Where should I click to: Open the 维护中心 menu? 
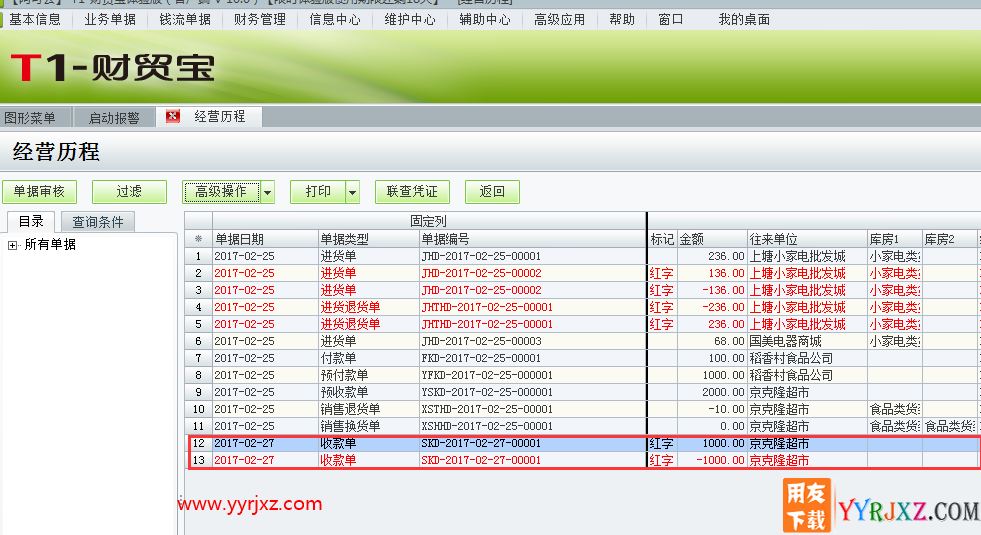coord(410,19)
